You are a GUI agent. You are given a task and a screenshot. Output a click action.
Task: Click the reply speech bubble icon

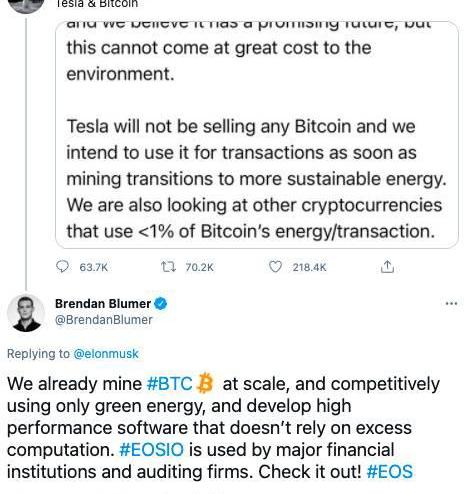point(62,267)
